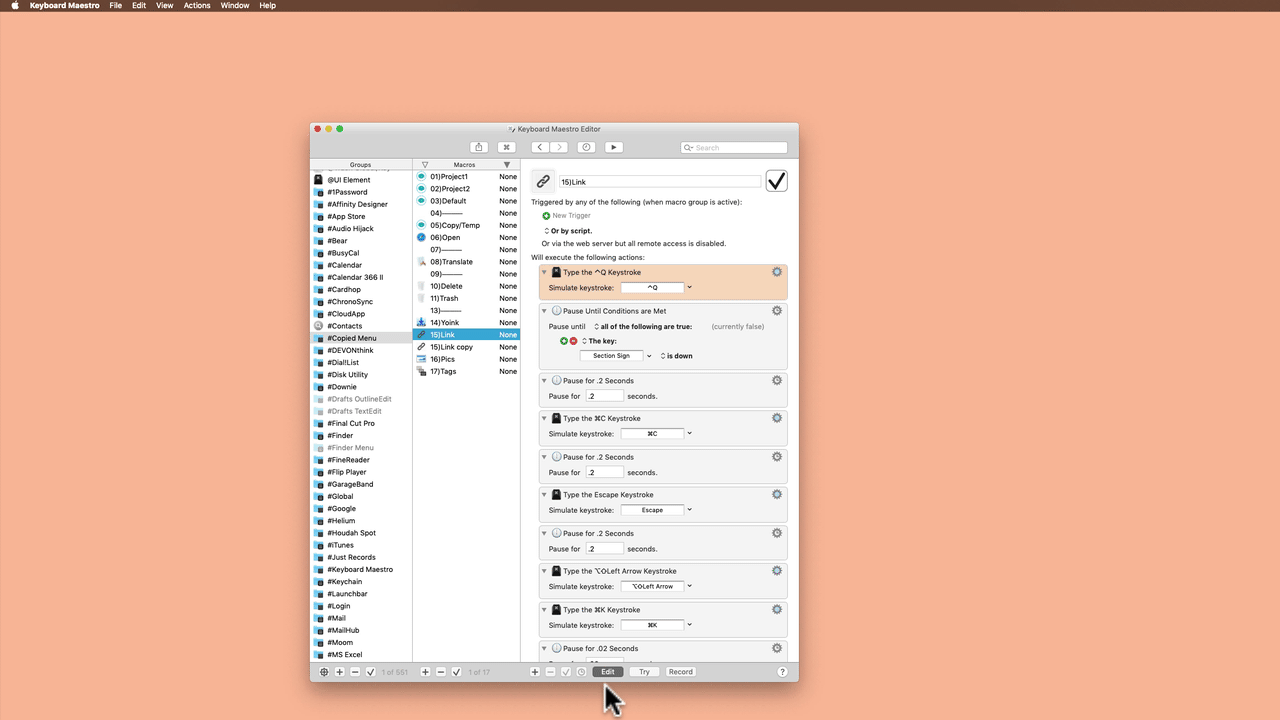1280x720 pixels.
Task: Open the File menu
Action: tap(116, 5)
